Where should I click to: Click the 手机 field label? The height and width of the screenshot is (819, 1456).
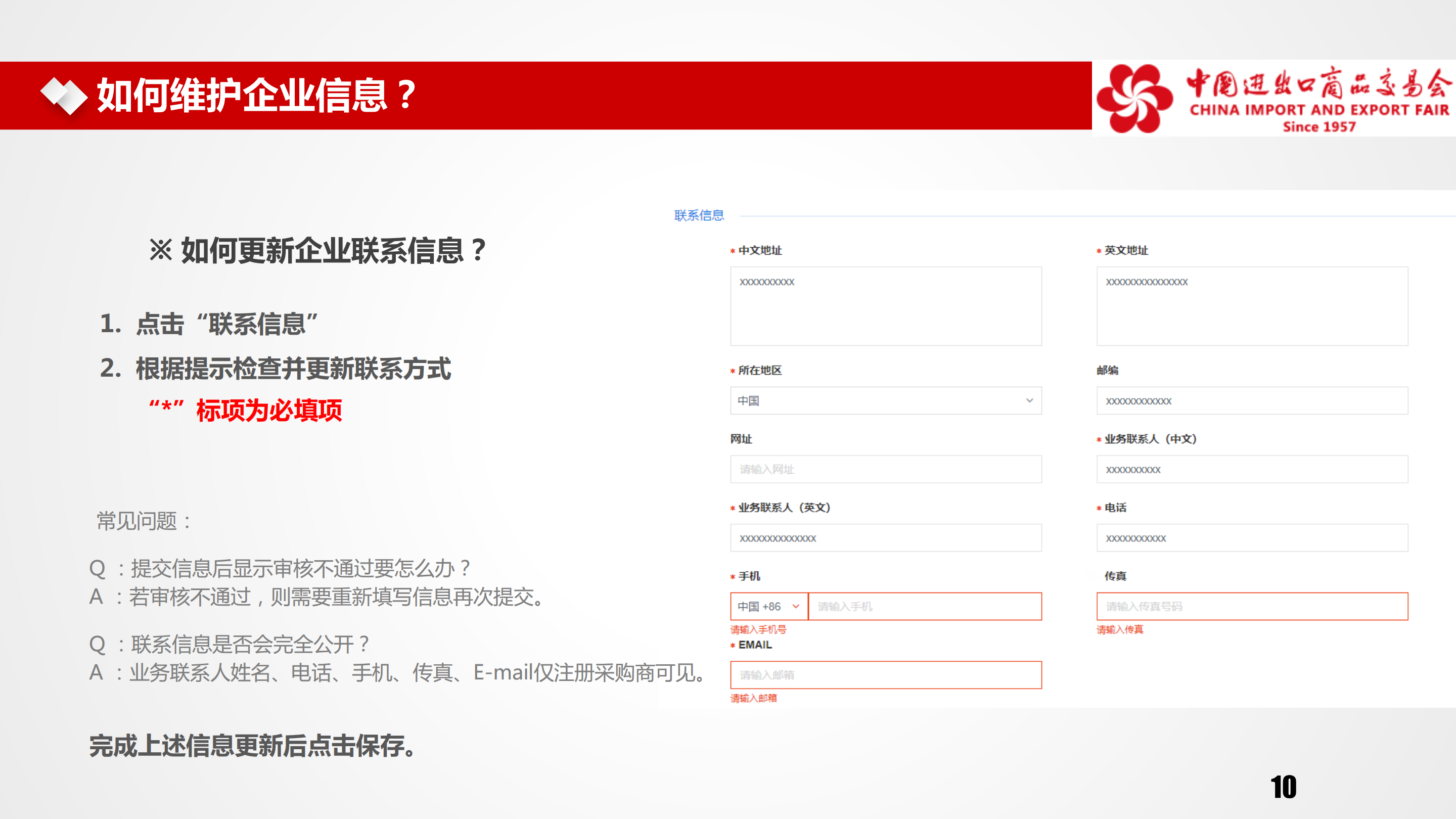(x=749, y=576)
